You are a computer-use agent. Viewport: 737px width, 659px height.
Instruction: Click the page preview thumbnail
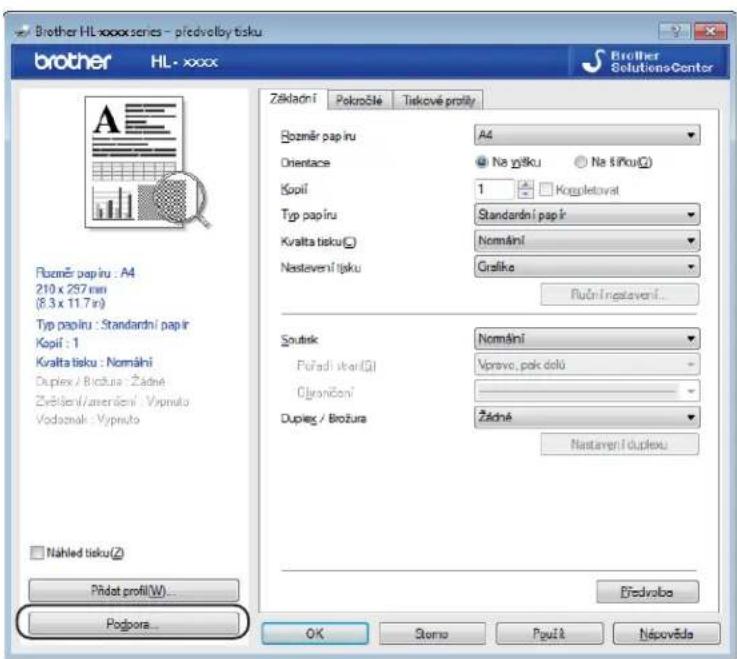(x=147, y=163)
